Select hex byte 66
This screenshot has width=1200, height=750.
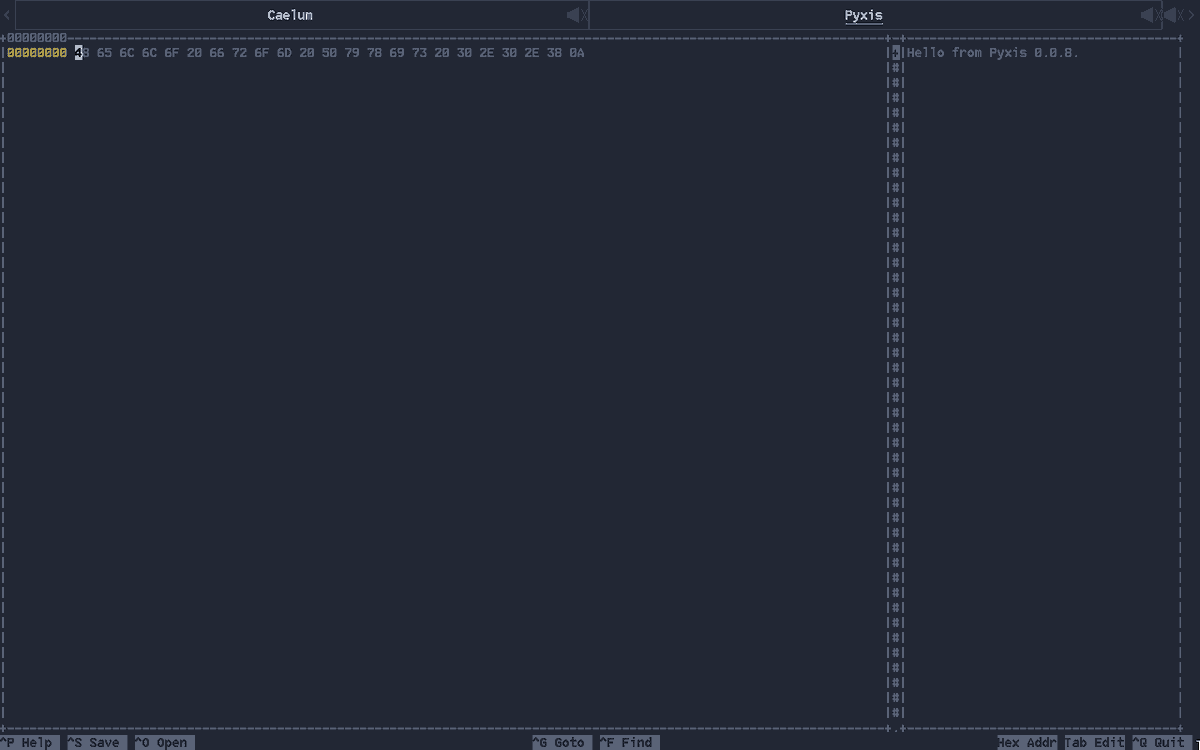[217, 53]
